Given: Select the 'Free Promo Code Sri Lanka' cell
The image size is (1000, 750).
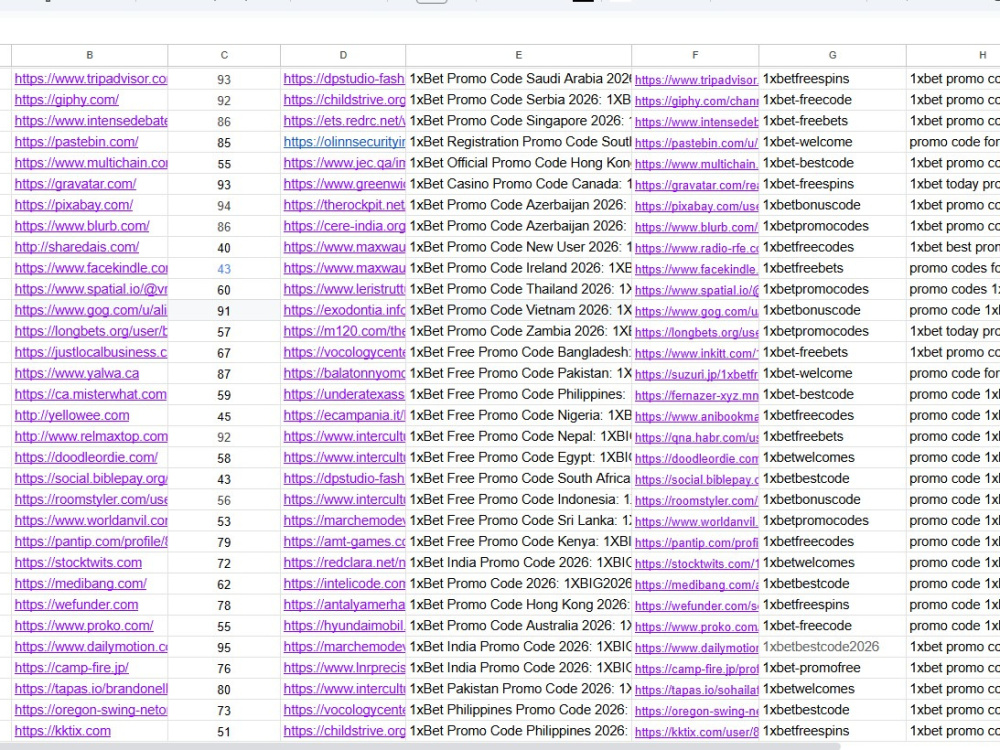Looking at the screenshot, I should pyautogui.click(x=518, y=521).
